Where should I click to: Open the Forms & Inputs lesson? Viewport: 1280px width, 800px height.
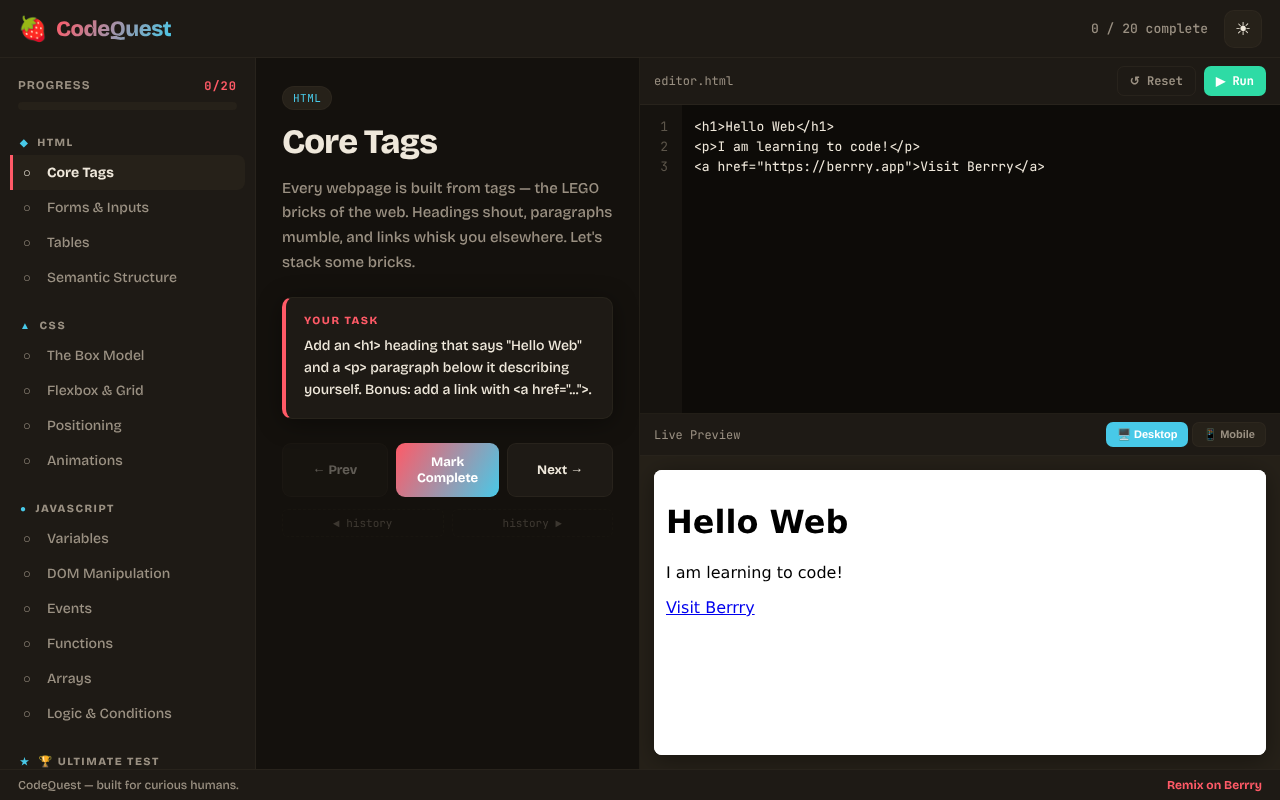click(127, 207)
